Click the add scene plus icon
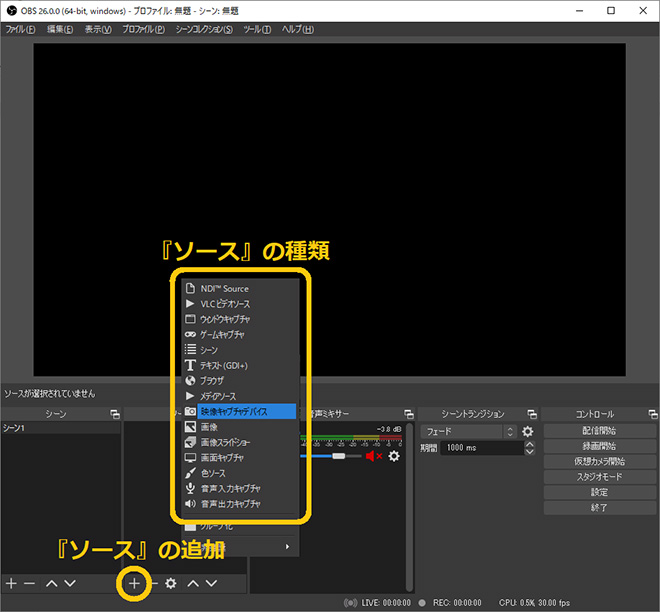 [x=11, y=583]
